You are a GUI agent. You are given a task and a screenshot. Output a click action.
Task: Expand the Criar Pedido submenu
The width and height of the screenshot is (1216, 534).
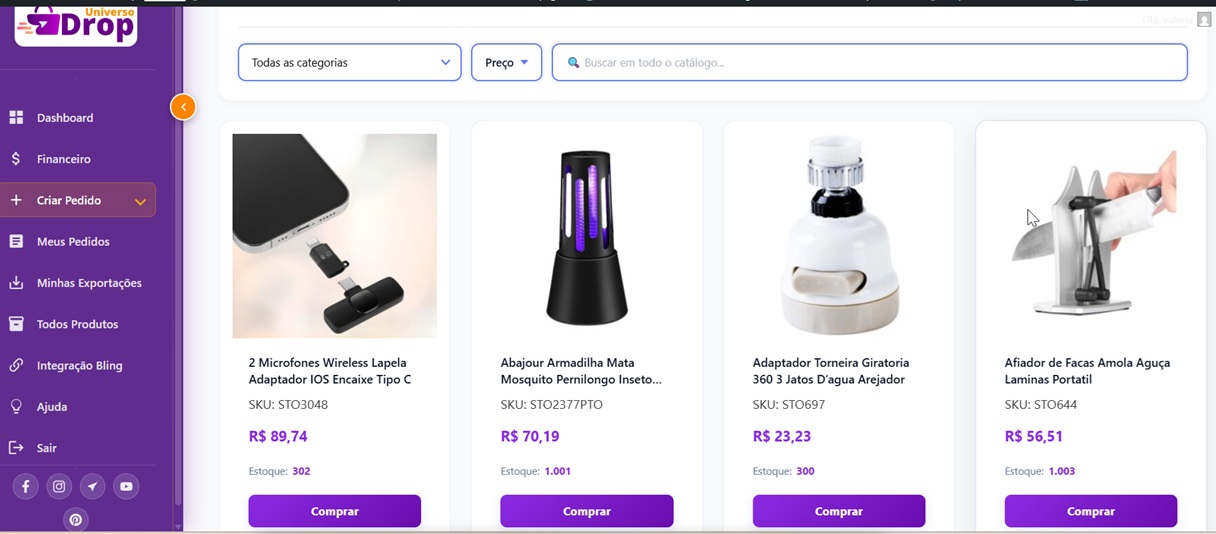tap(78, 200)
